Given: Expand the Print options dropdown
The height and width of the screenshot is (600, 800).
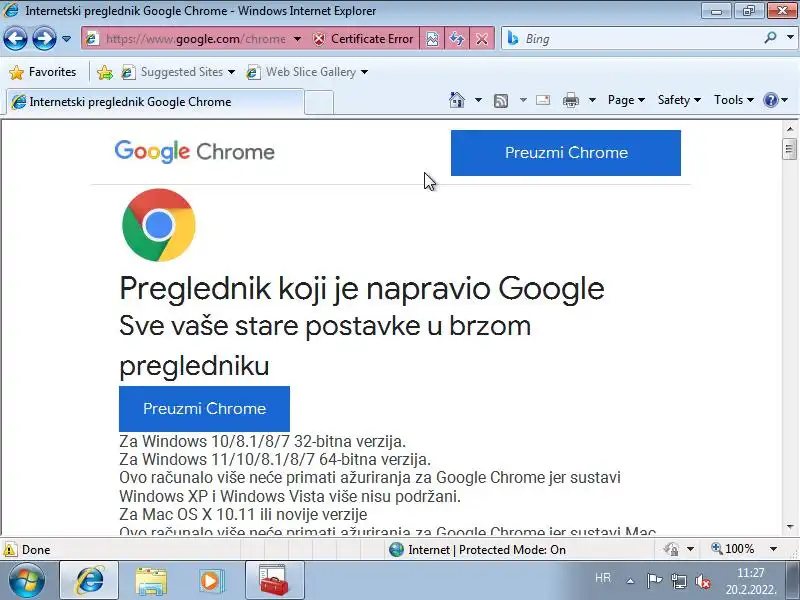Looking at the screenshot, I should 592,100.
